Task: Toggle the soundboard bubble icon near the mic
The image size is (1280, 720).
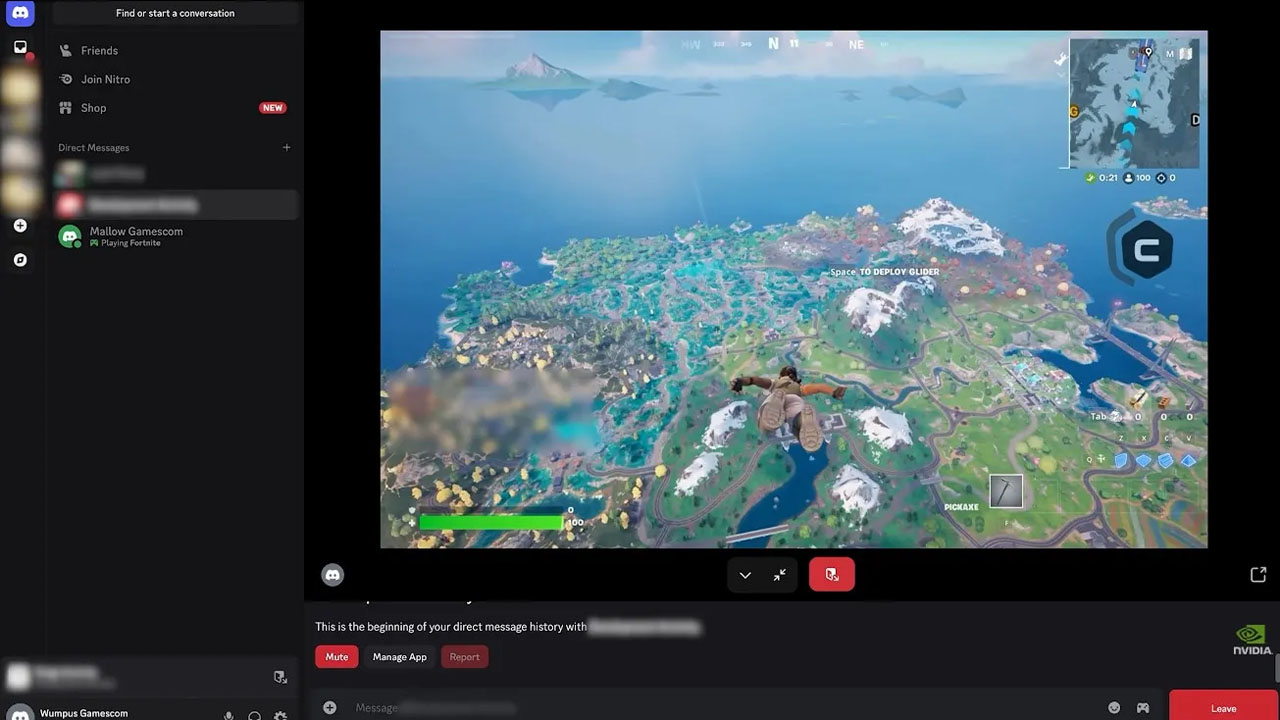Action: pos(255,716)
